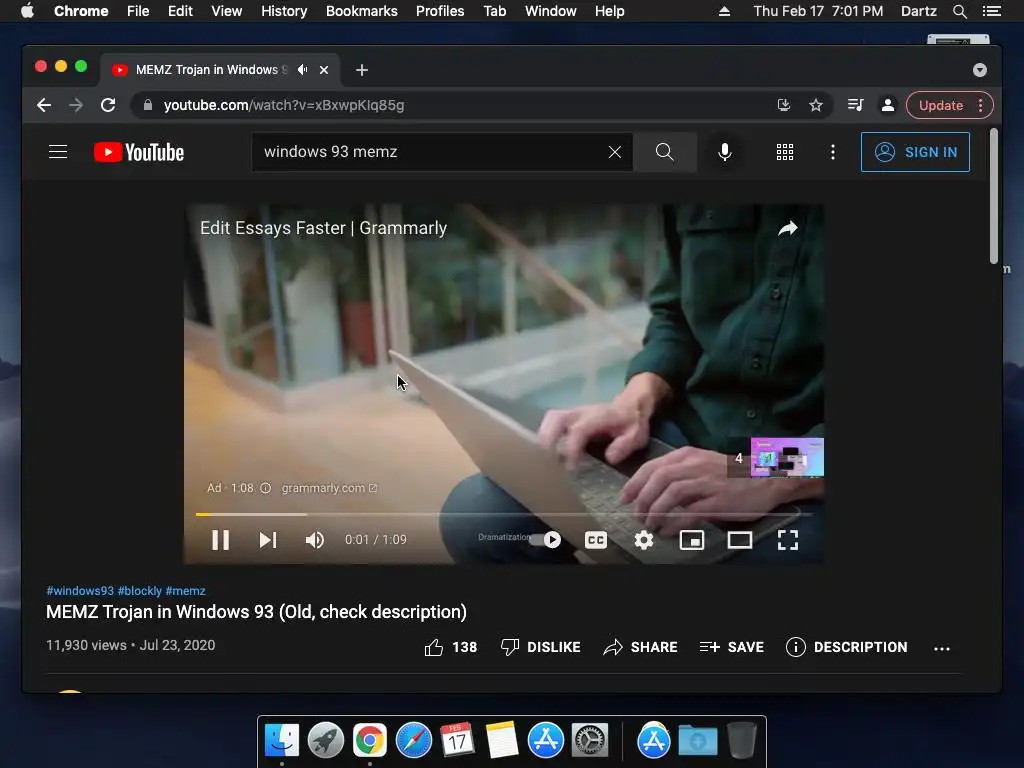Clear the search query with X
Screen dimensions: 1024x768
(x=615, y=152)
